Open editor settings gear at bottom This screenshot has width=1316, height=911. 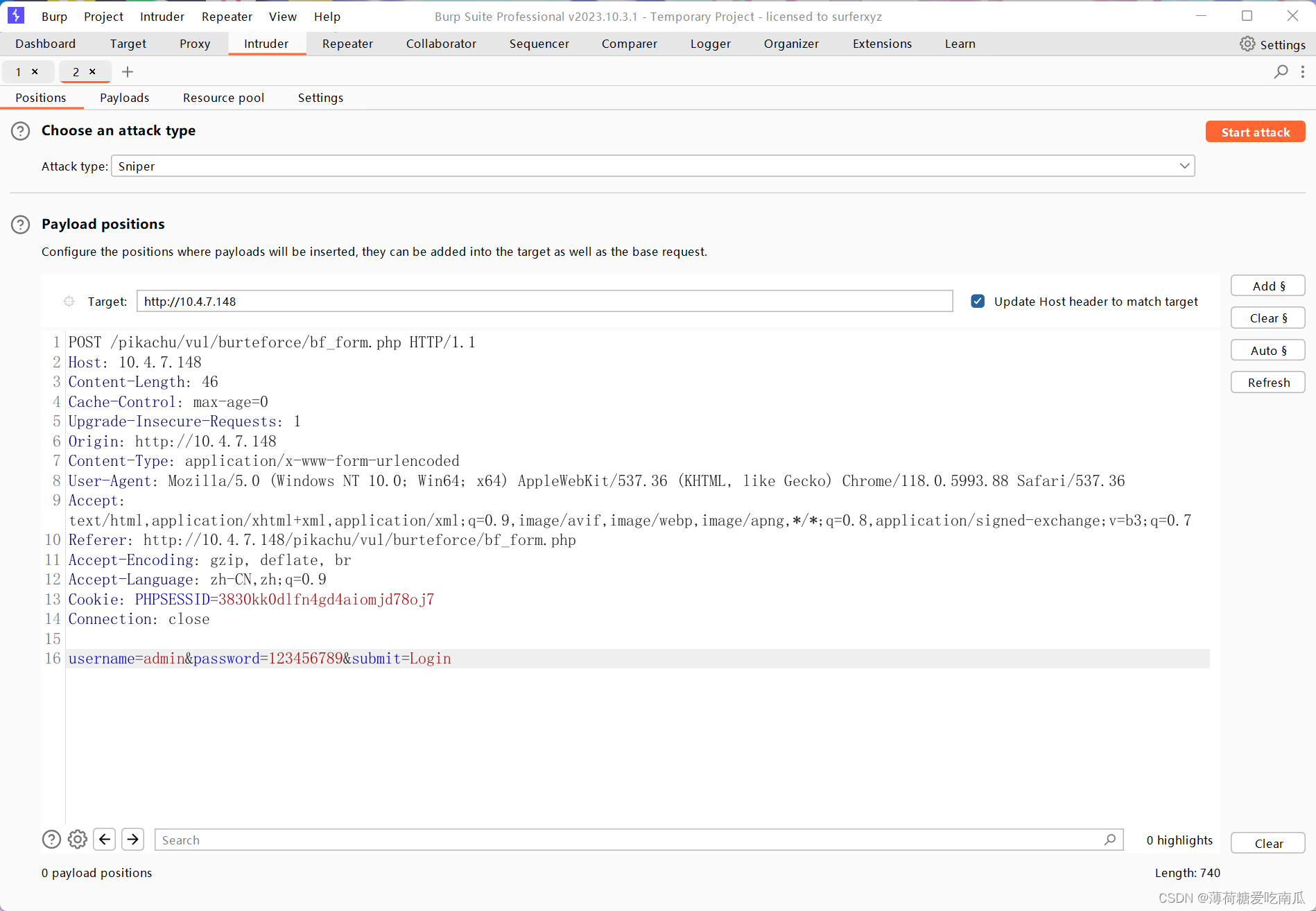pyautogui.click(x=78, y=840)
